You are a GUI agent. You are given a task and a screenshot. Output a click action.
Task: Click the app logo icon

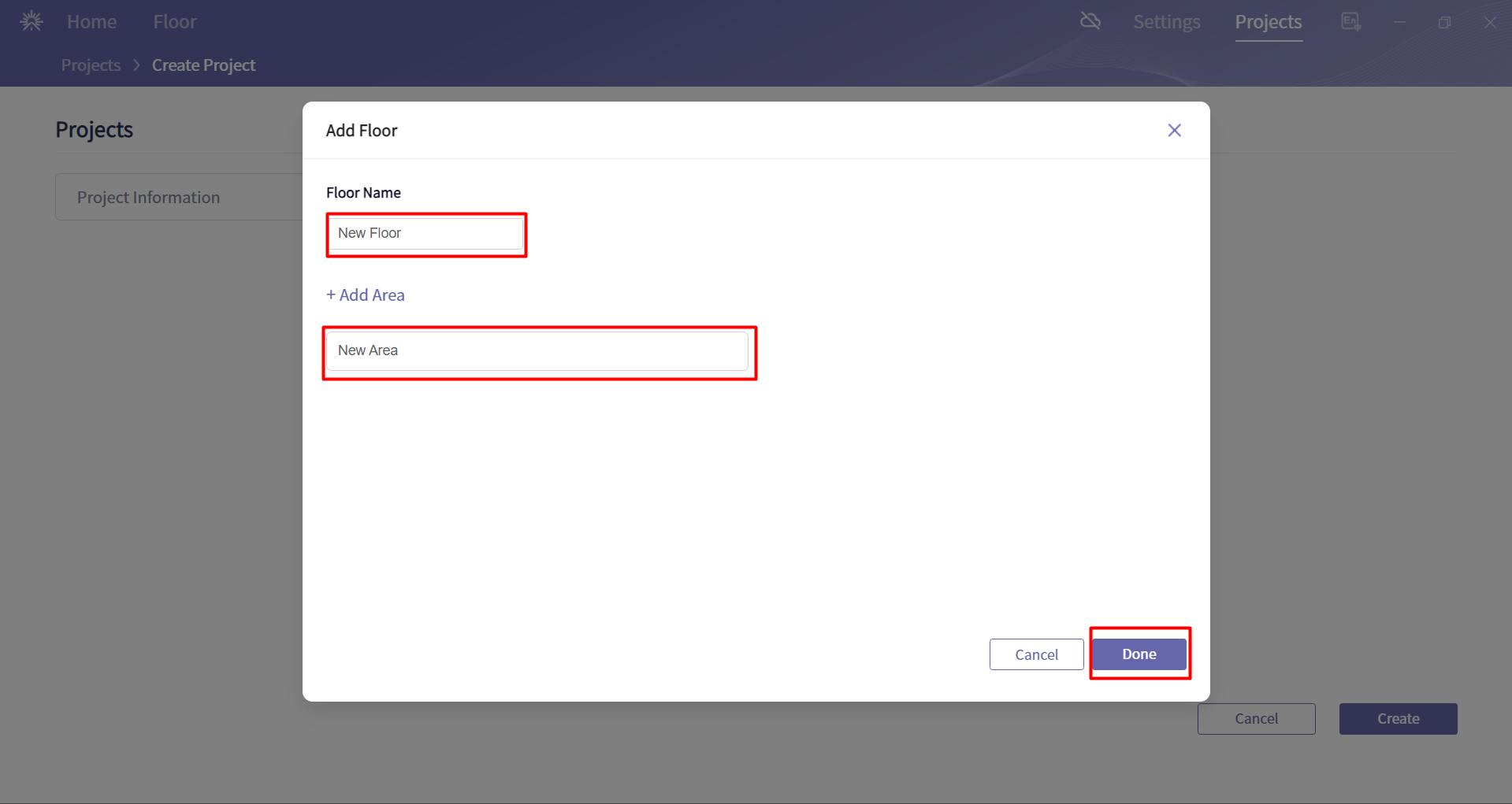coord(32,21)
